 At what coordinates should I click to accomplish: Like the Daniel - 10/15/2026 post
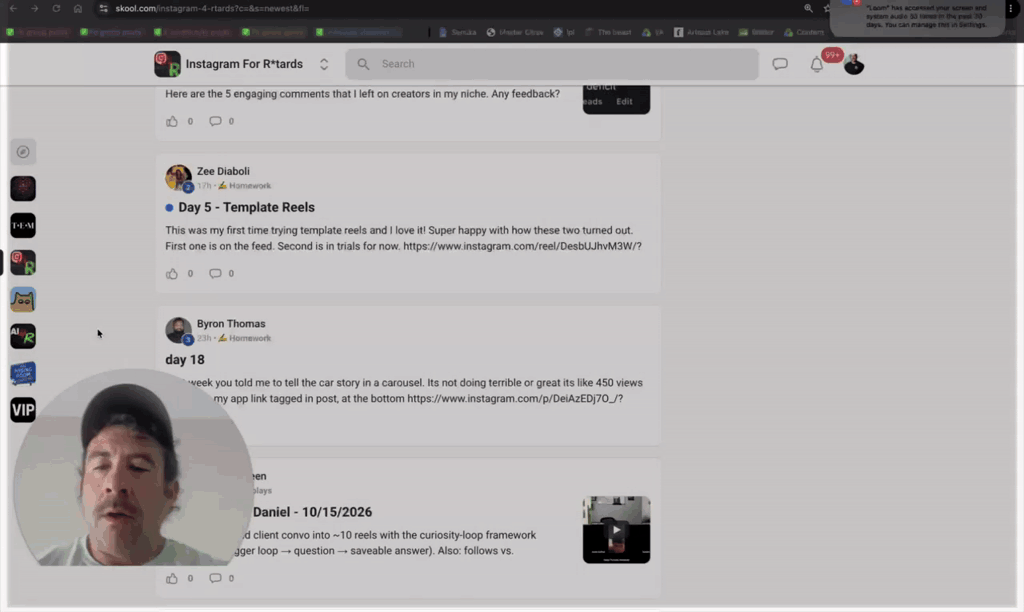[172, 578]
